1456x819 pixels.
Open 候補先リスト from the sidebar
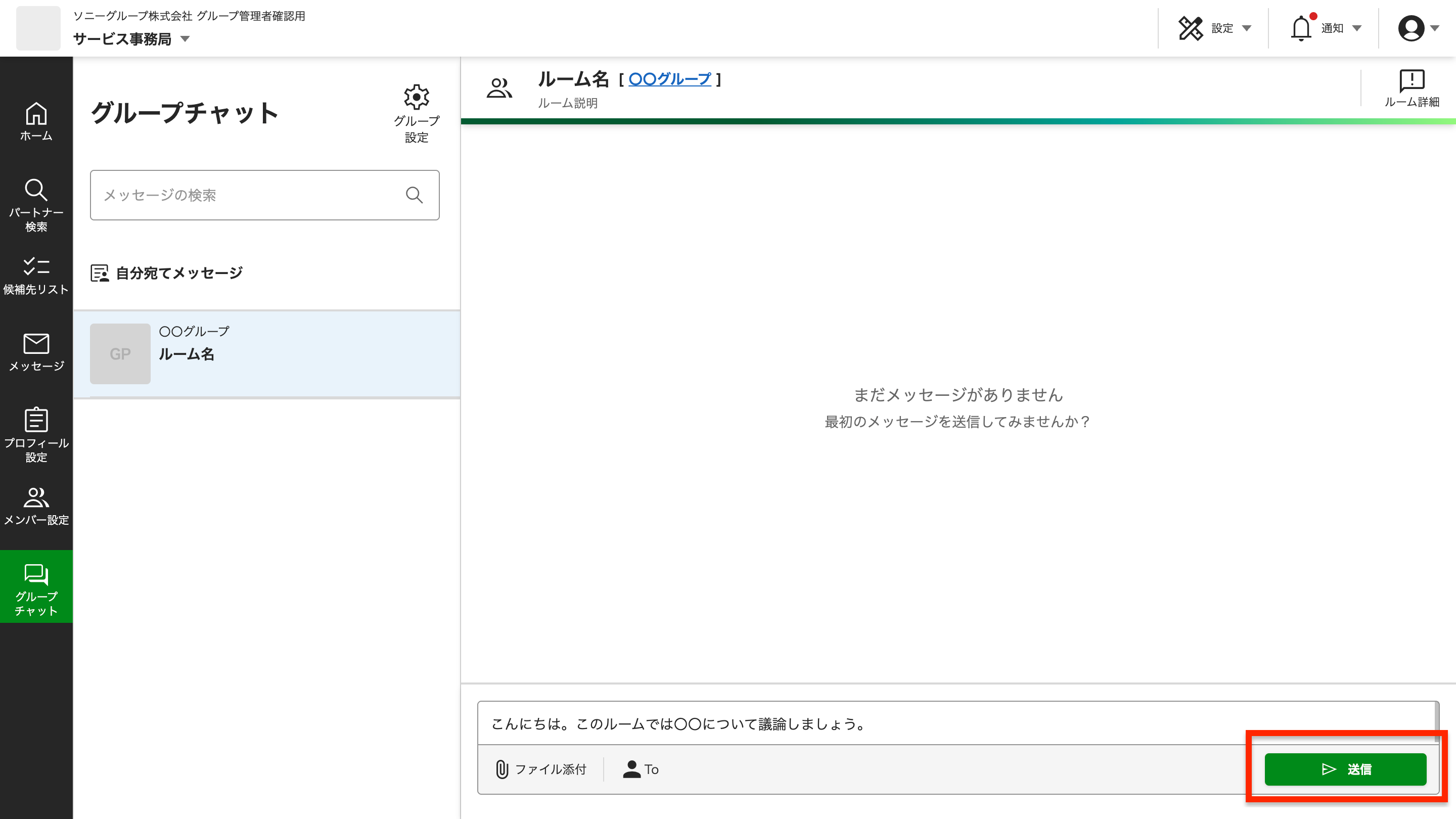click(35, 274)
